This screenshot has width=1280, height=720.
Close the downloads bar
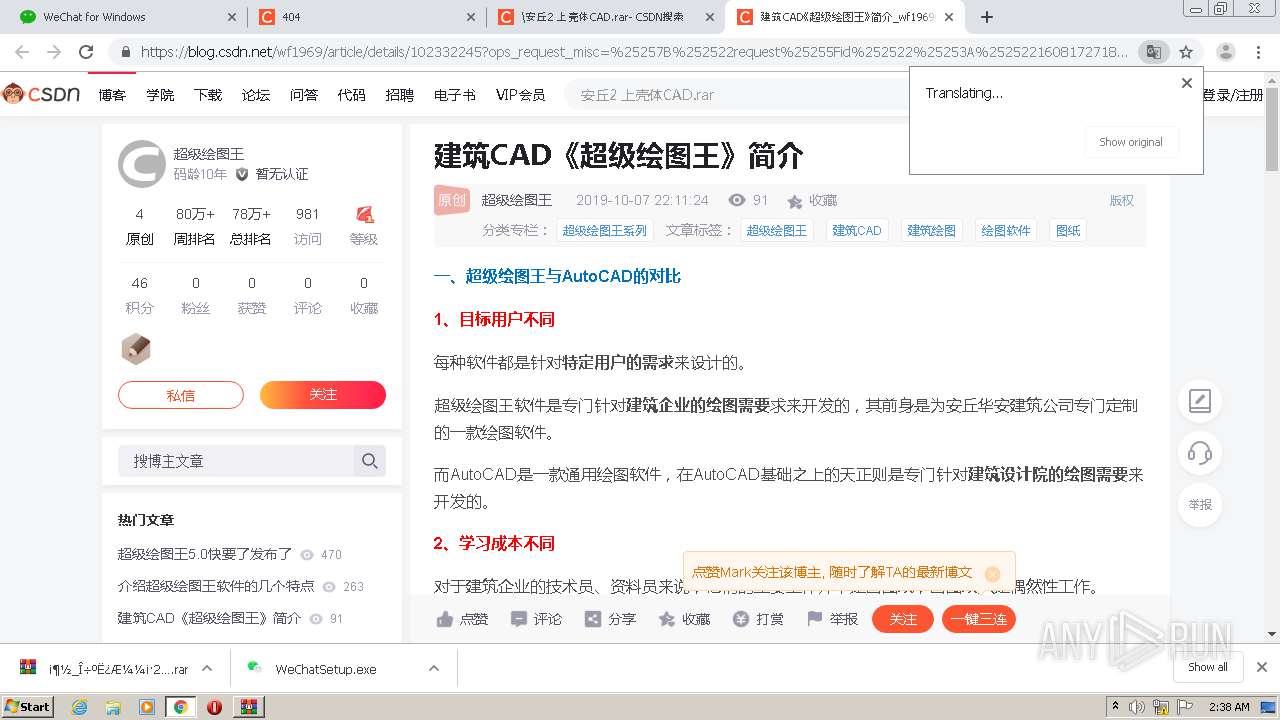coord(1262,667)
